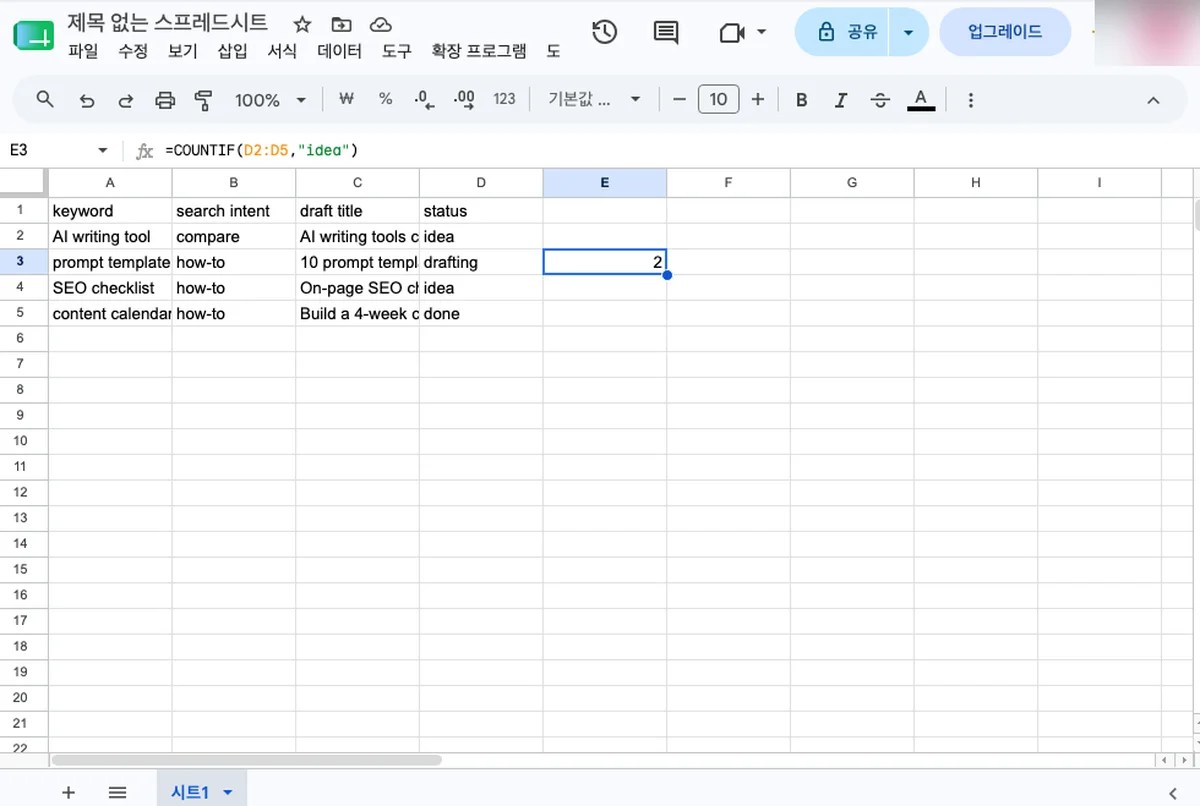
Task: Click the undo arrow
Action: (x=87, y=100)
